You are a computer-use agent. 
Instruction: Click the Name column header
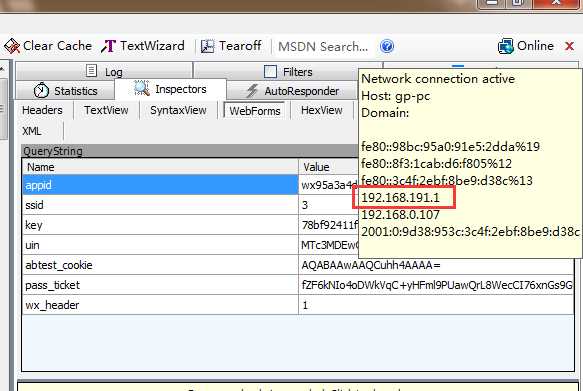(x=160, y=167)
